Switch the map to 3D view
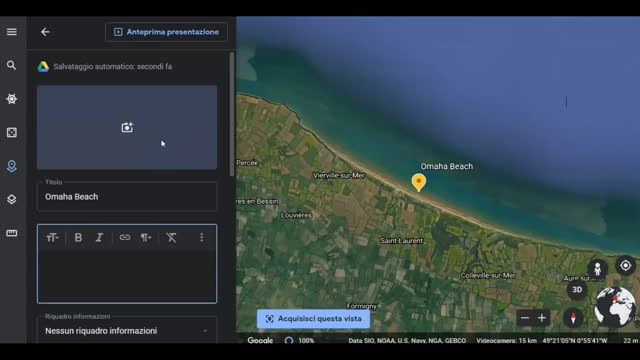Image resolution: width=640 pixels, height=360 pixels. [x=577, y=290]
